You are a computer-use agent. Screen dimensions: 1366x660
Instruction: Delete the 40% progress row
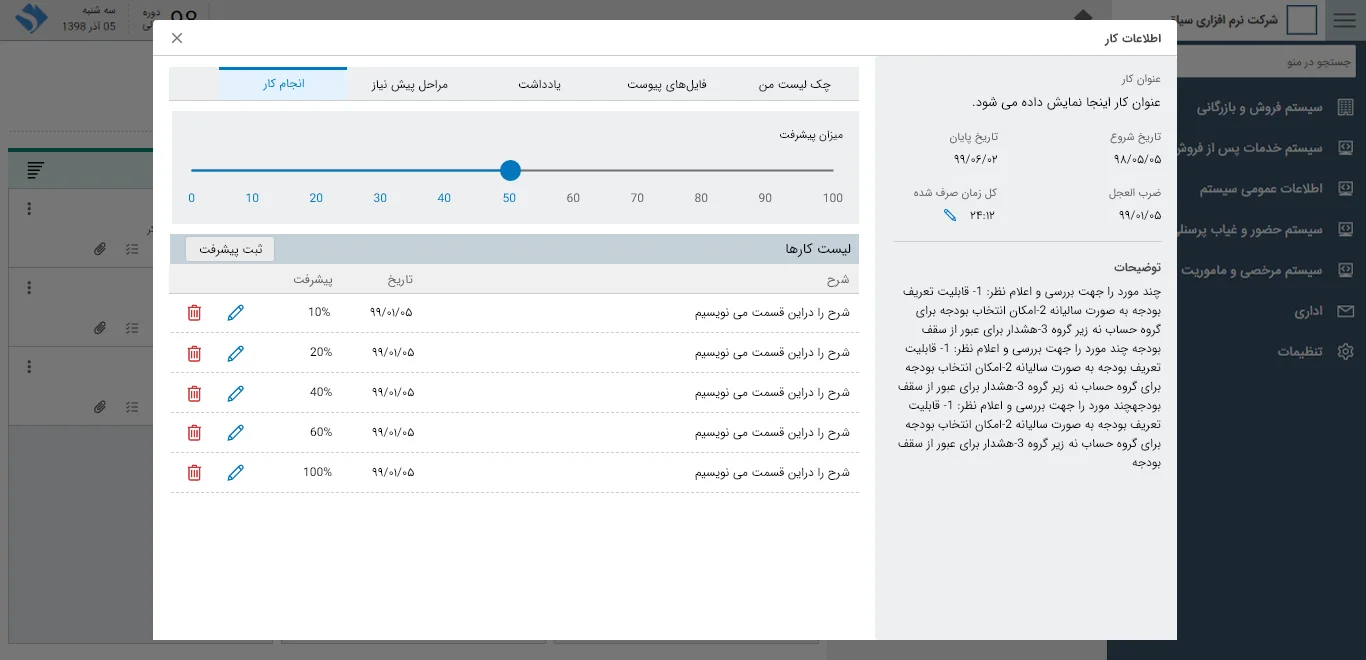[x=194, y=393]
